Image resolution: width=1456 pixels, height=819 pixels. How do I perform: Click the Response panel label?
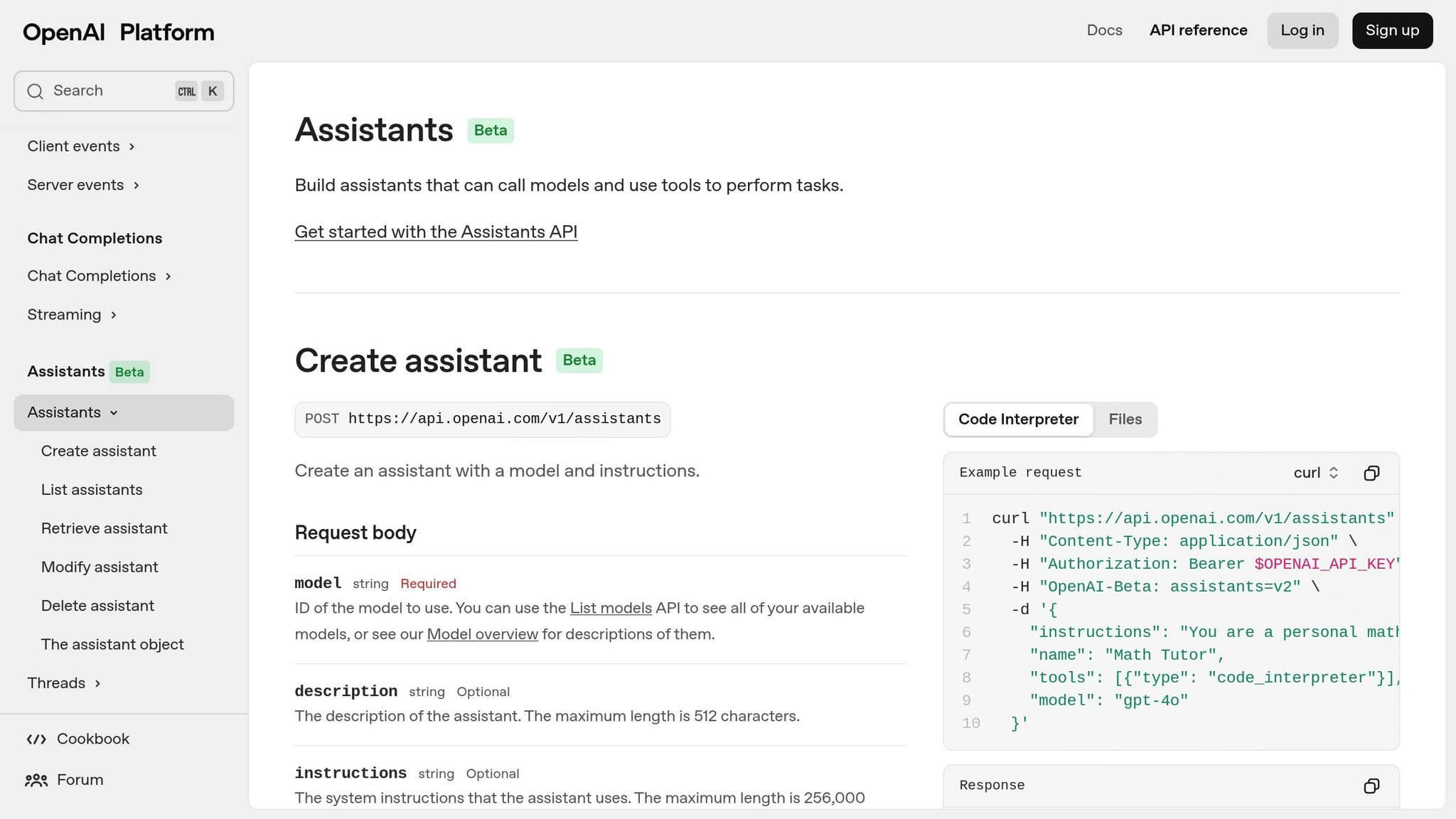pyautogui.click(x=992, y=786)
